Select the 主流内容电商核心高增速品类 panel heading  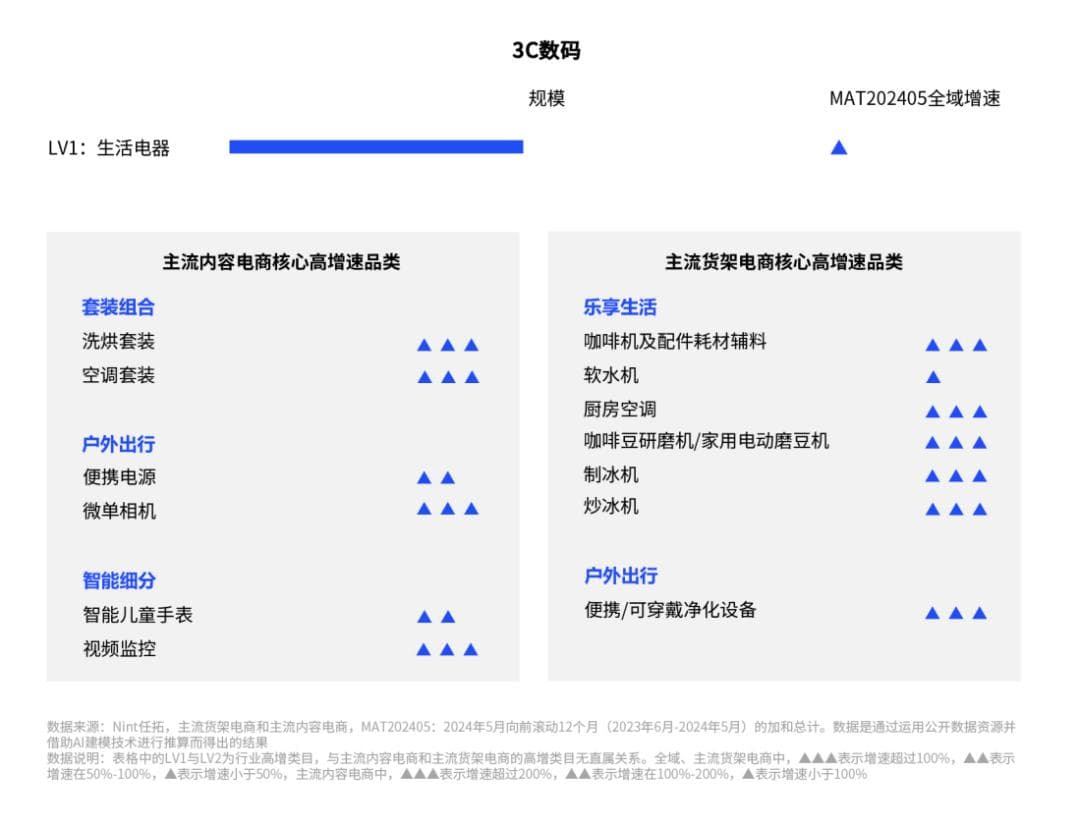tap(281, 262)
